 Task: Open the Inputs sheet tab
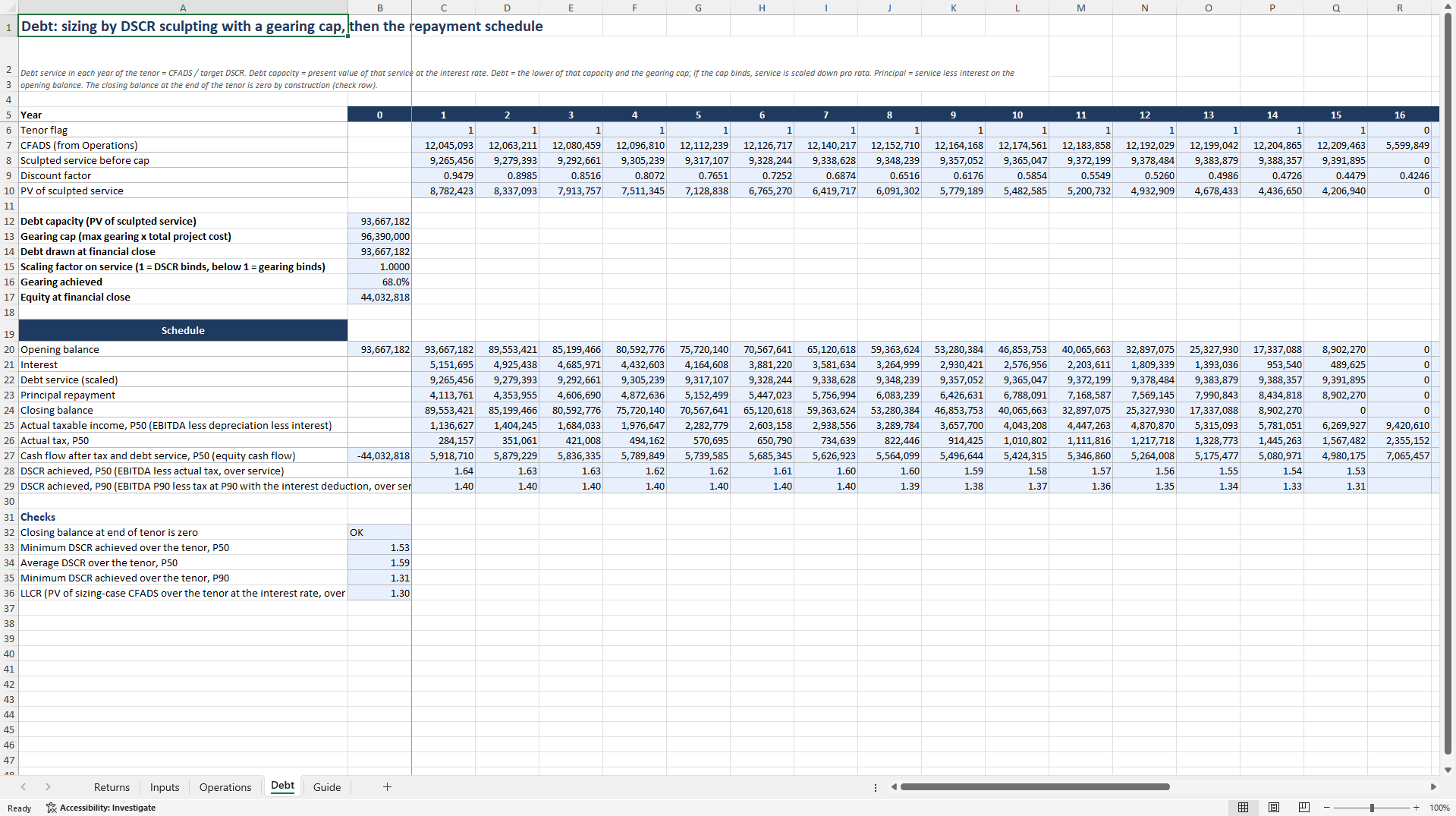[x=165, y=787]
